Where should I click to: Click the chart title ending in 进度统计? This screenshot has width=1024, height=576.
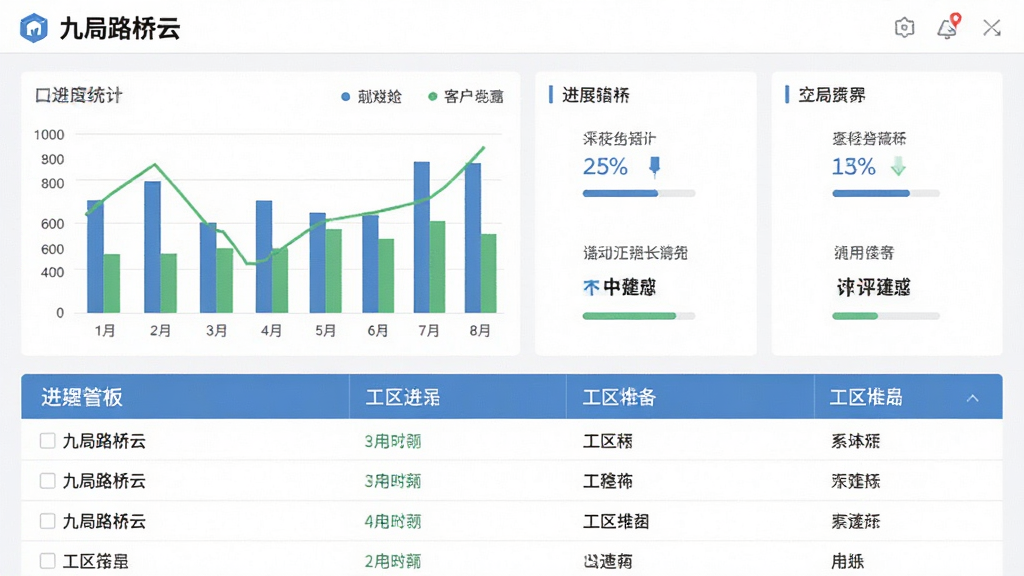78,95
